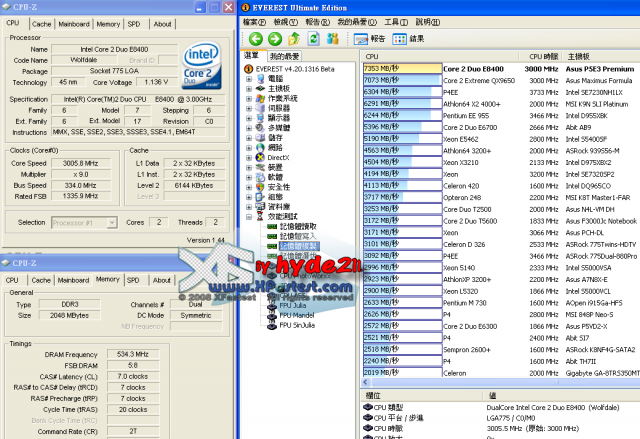Screen dimensions: 640x439
Task: Select the 顯示器 display tree icon
Action: (260, 118)
